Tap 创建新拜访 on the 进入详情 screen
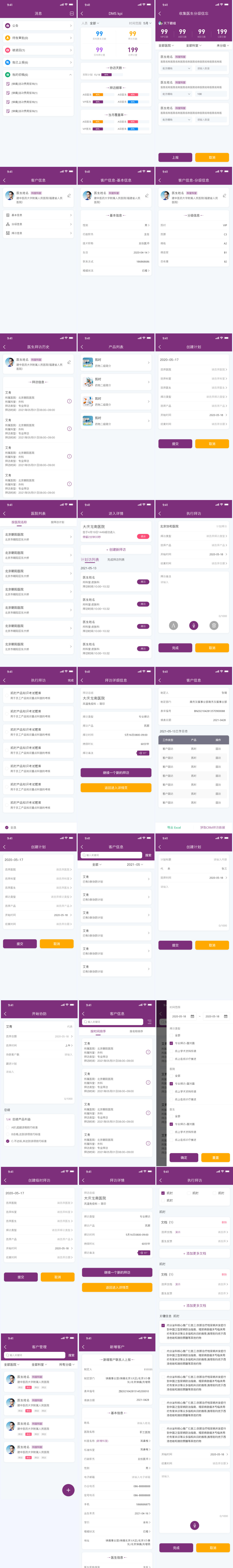 (x=116, y=549)
